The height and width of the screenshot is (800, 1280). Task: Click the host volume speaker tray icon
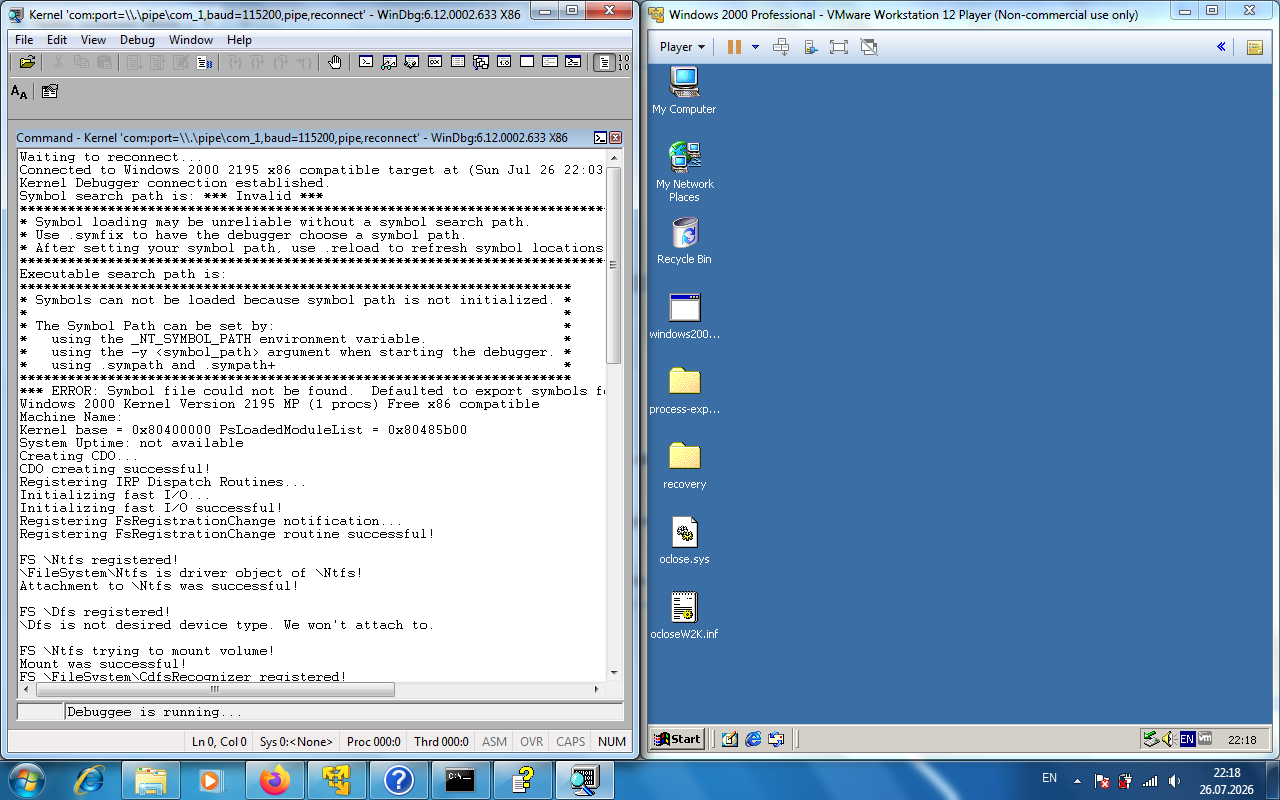pyautogui.click(x=1173, y=780)
